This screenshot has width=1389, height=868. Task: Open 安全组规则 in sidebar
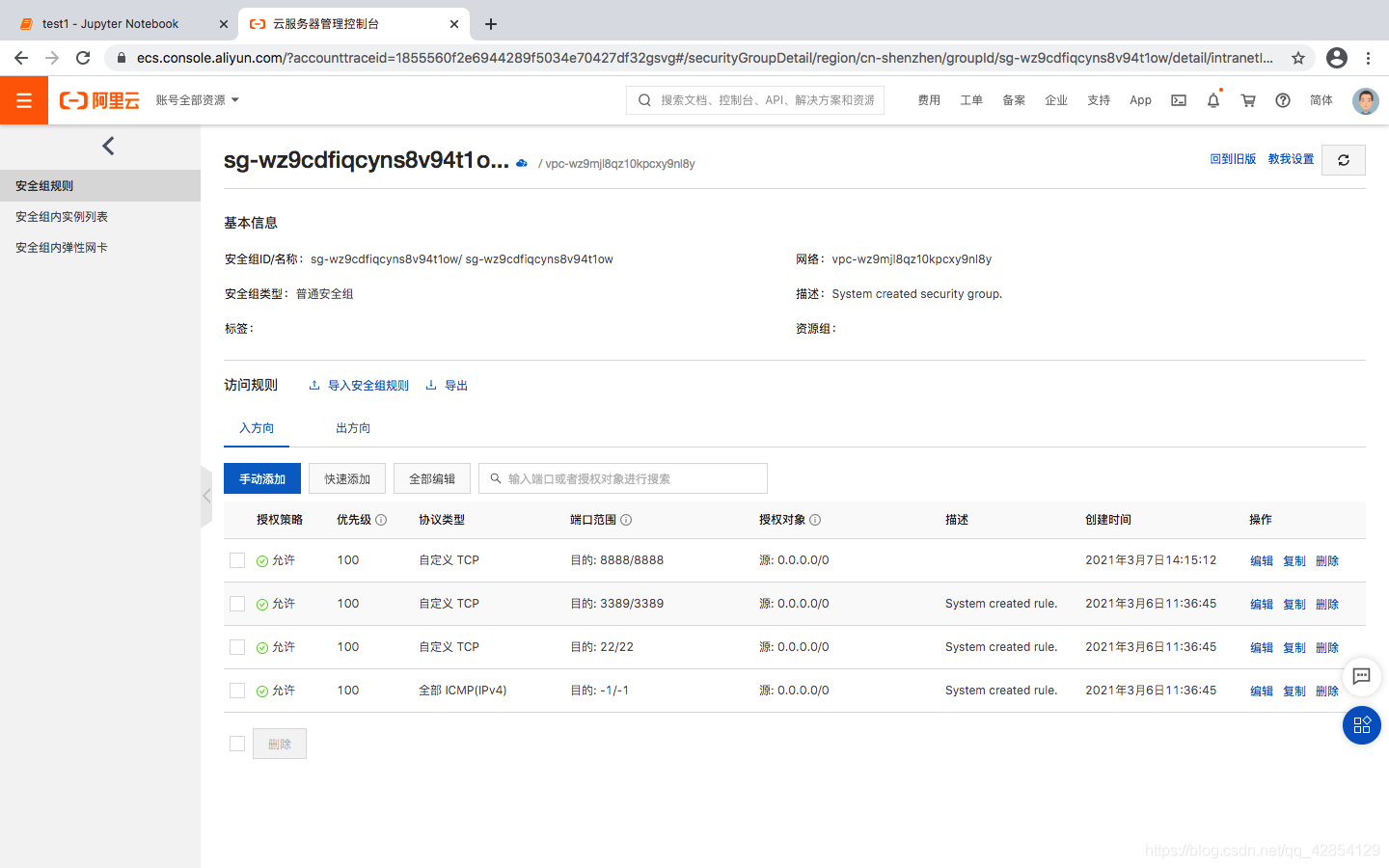pyautogui.click(x=100, y=186)
